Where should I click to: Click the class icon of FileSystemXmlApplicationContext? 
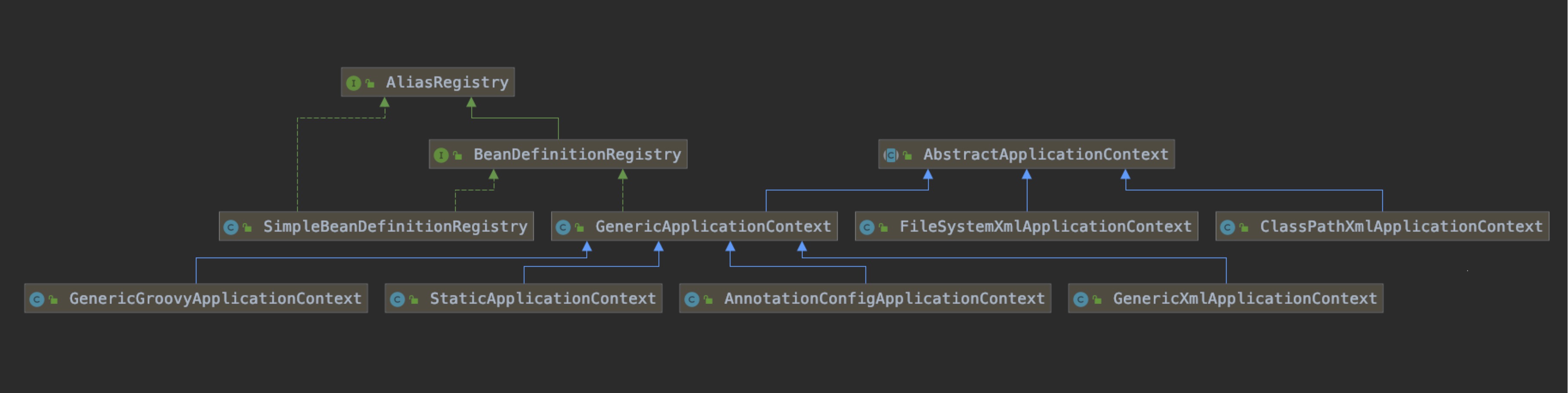[867, 227]
